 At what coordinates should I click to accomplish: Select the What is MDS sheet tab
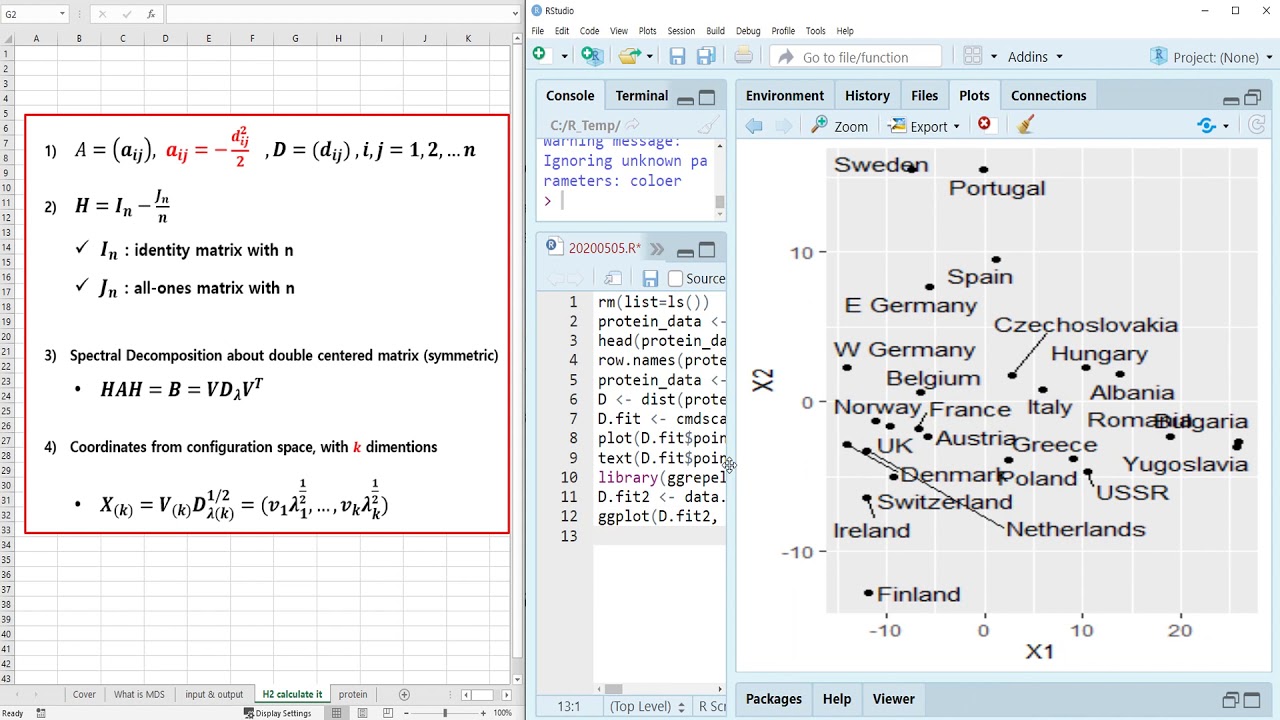pyautogui.click(x=139, y=694)
